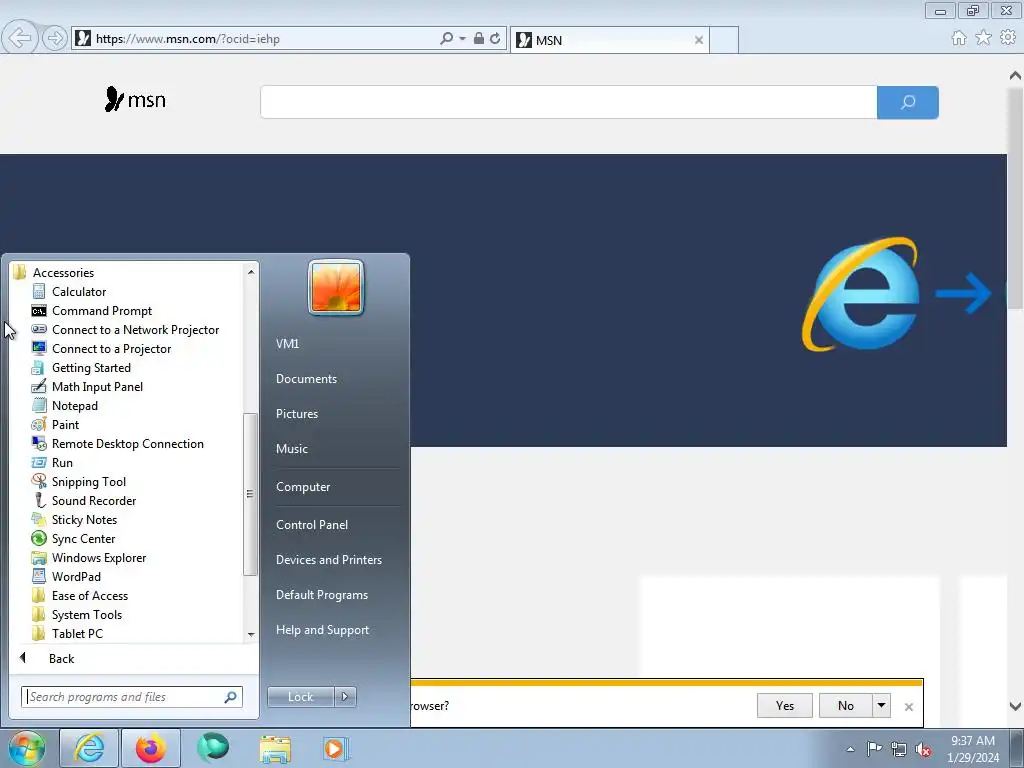Image resolution: width=1024 pixels, height=768 pixels.
Task: Go back in Internet Explorer
Action: coord(20,38)
